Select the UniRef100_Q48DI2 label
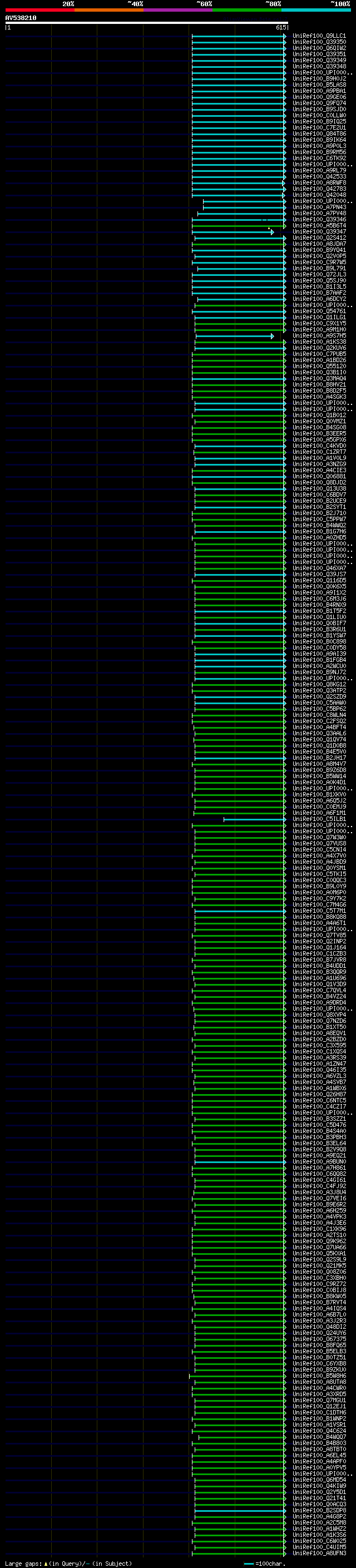This screenshot has height=1568, width=356. (x=319, y=1327)
